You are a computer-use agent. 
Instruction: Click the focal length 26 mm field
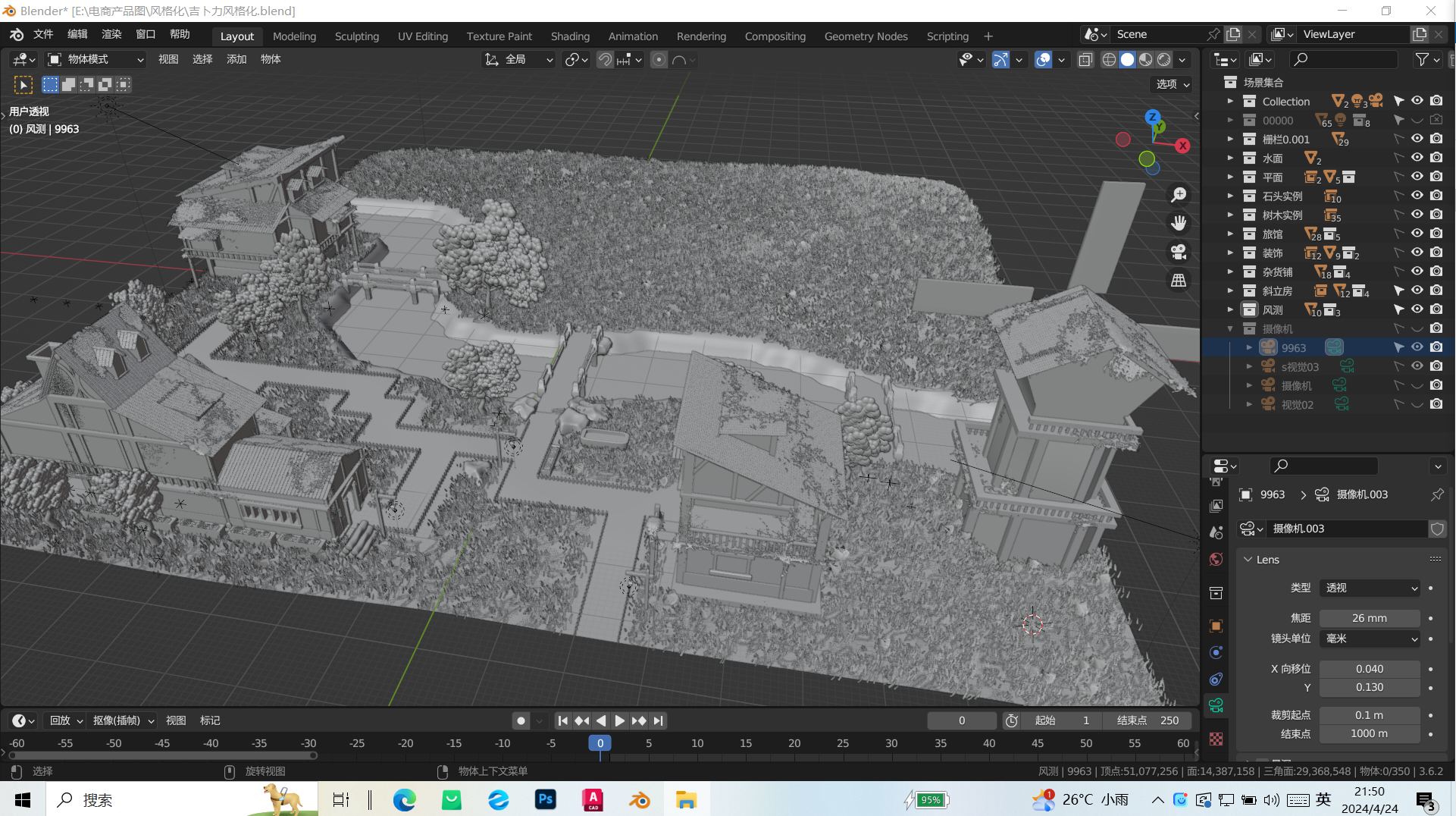point(1369,618)
